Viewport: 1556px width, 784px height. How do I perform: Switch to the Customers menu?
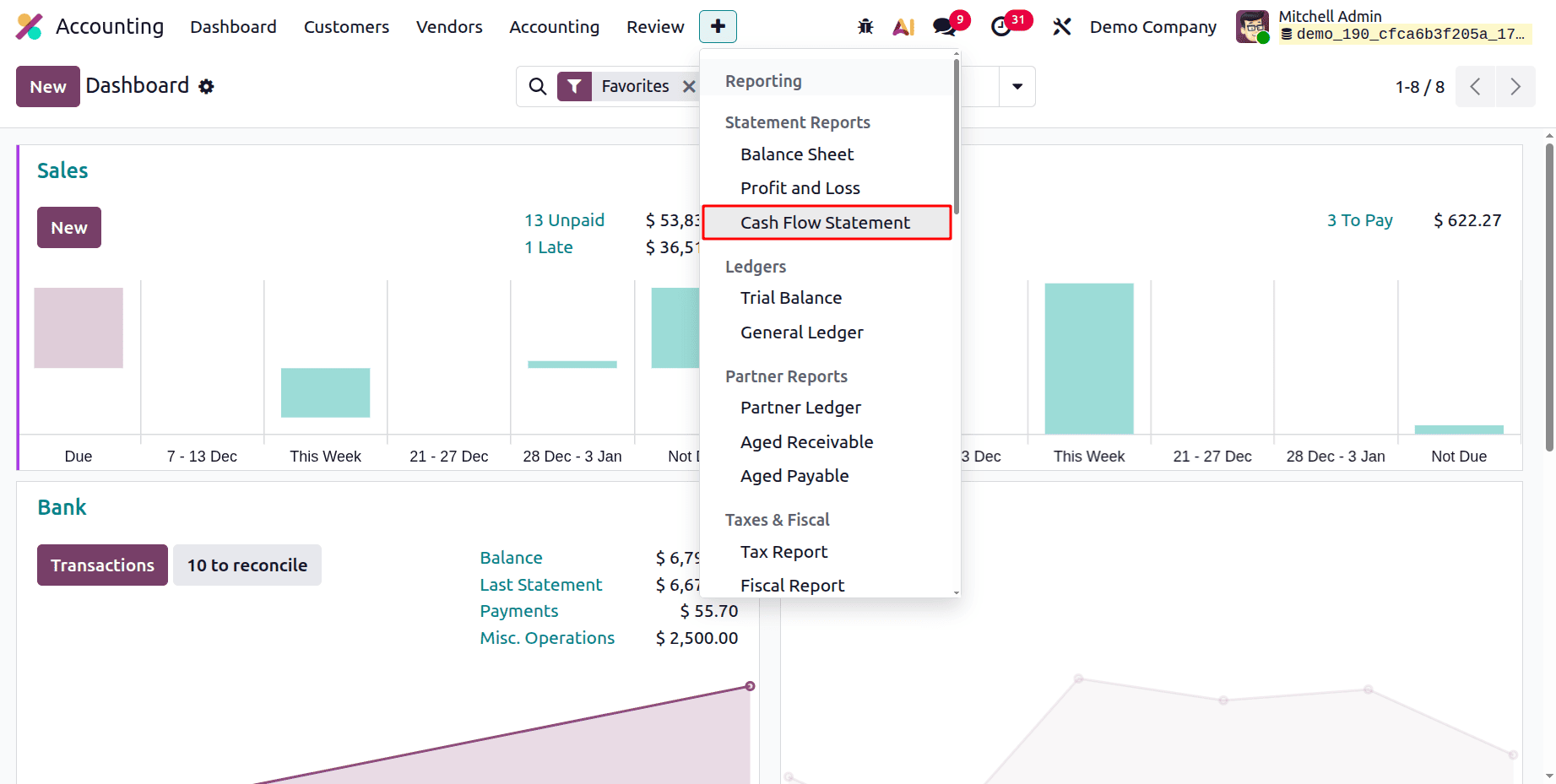coord(346,26)
